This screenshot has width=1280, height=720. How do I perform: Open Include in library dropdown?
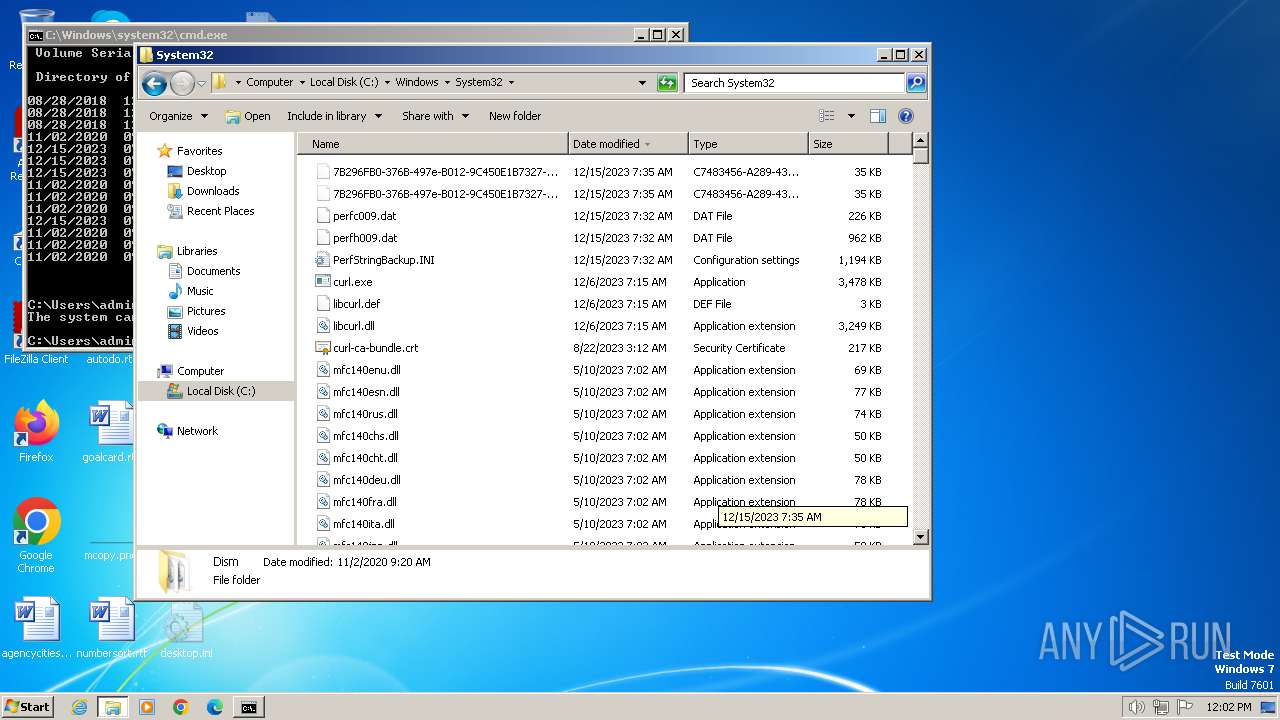[x=334, y=116]
